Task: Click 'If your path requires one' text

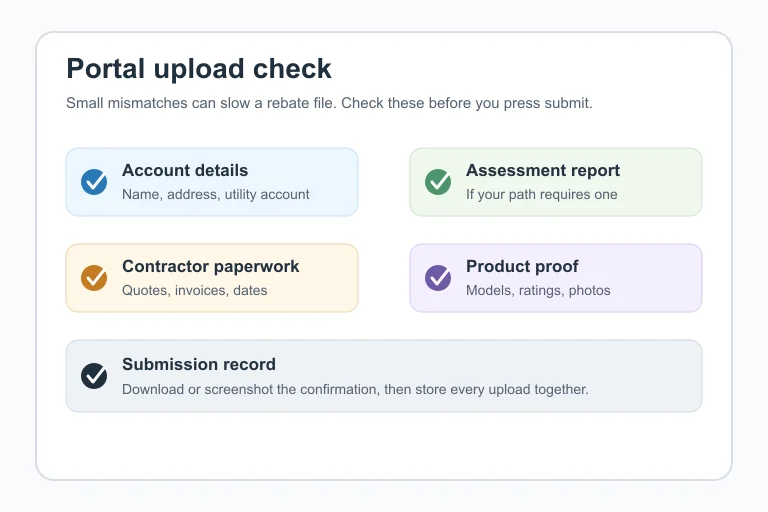Action: click(541, 195)
